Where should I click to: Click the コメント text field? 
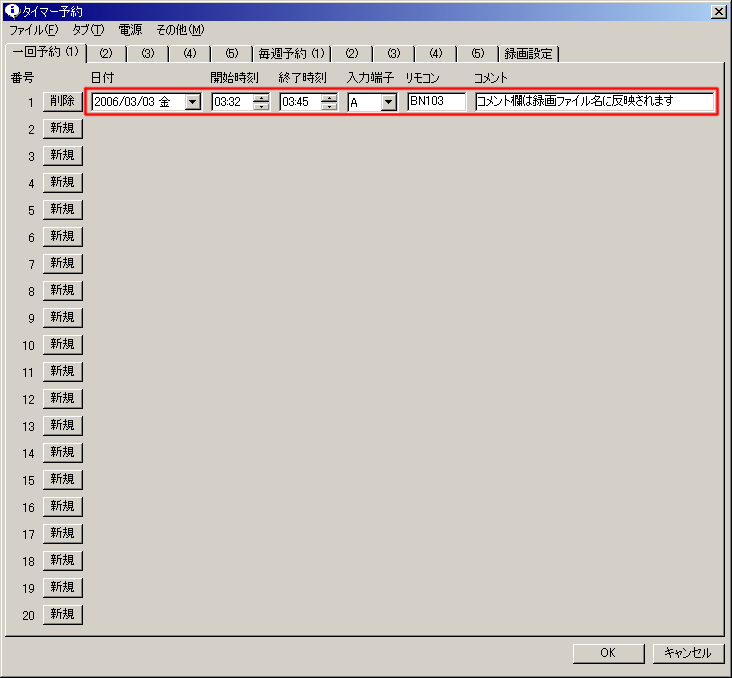pos(594,101)
